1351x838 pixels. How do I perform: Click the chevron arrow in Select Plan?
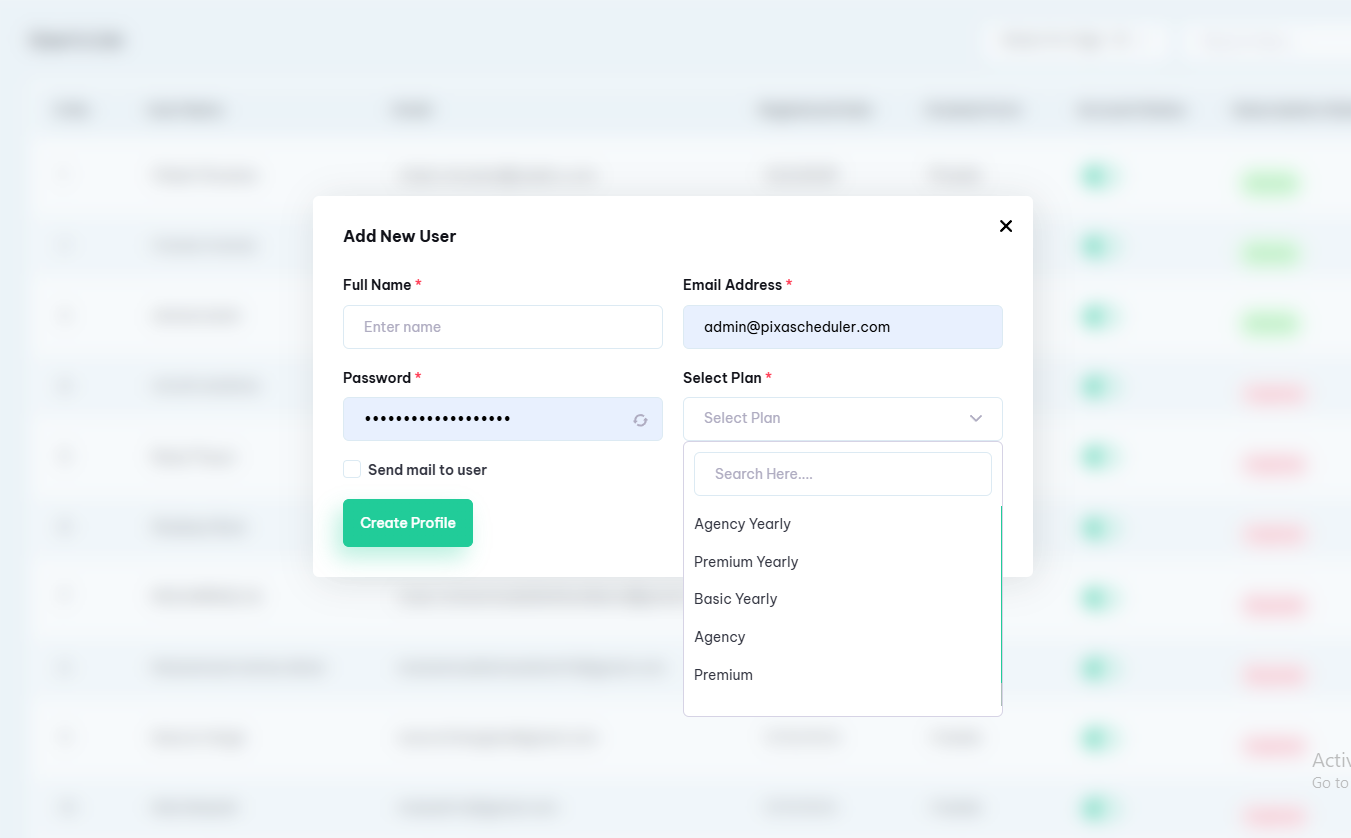[x=976, y=418]
